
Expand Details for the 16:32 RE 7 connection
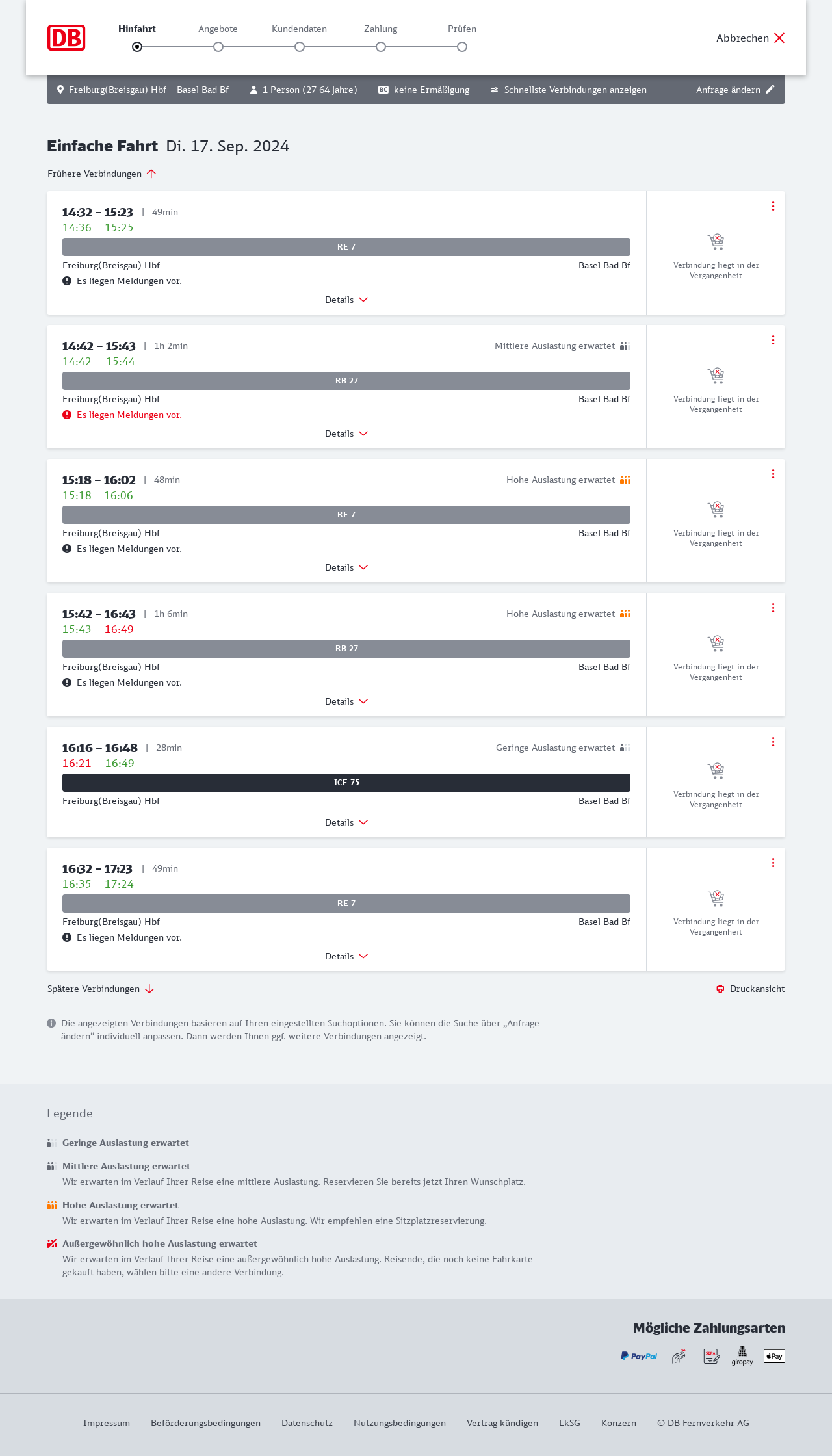coord(346,956)
